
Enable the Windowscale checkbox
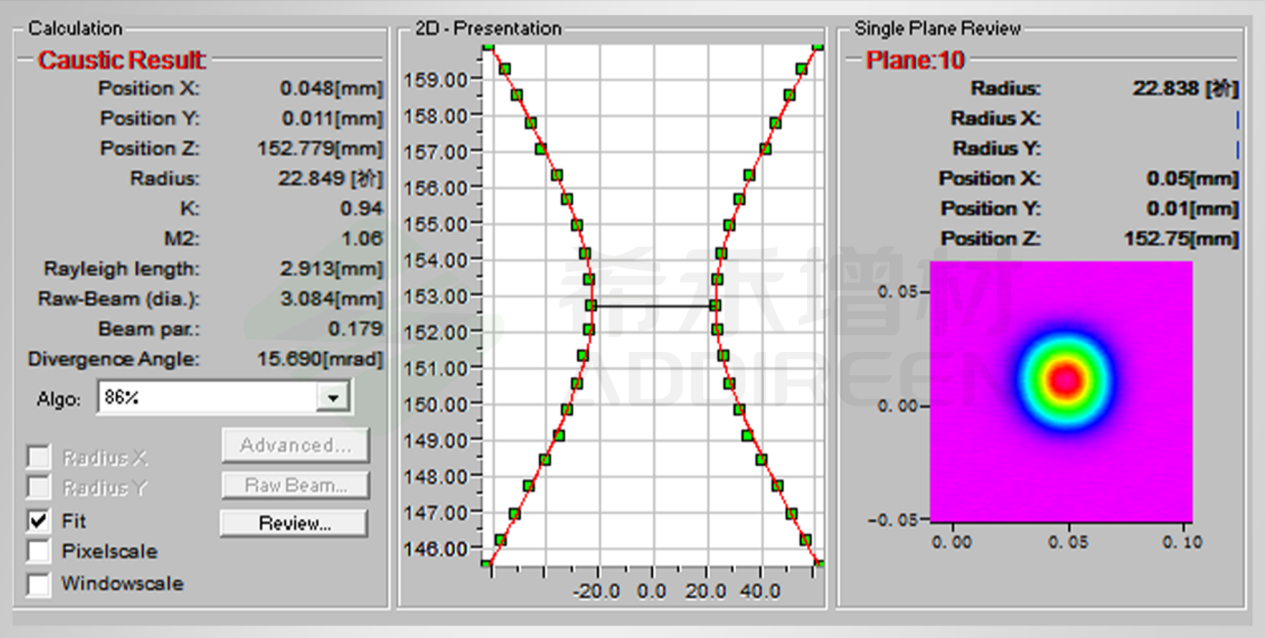(39, 584)
